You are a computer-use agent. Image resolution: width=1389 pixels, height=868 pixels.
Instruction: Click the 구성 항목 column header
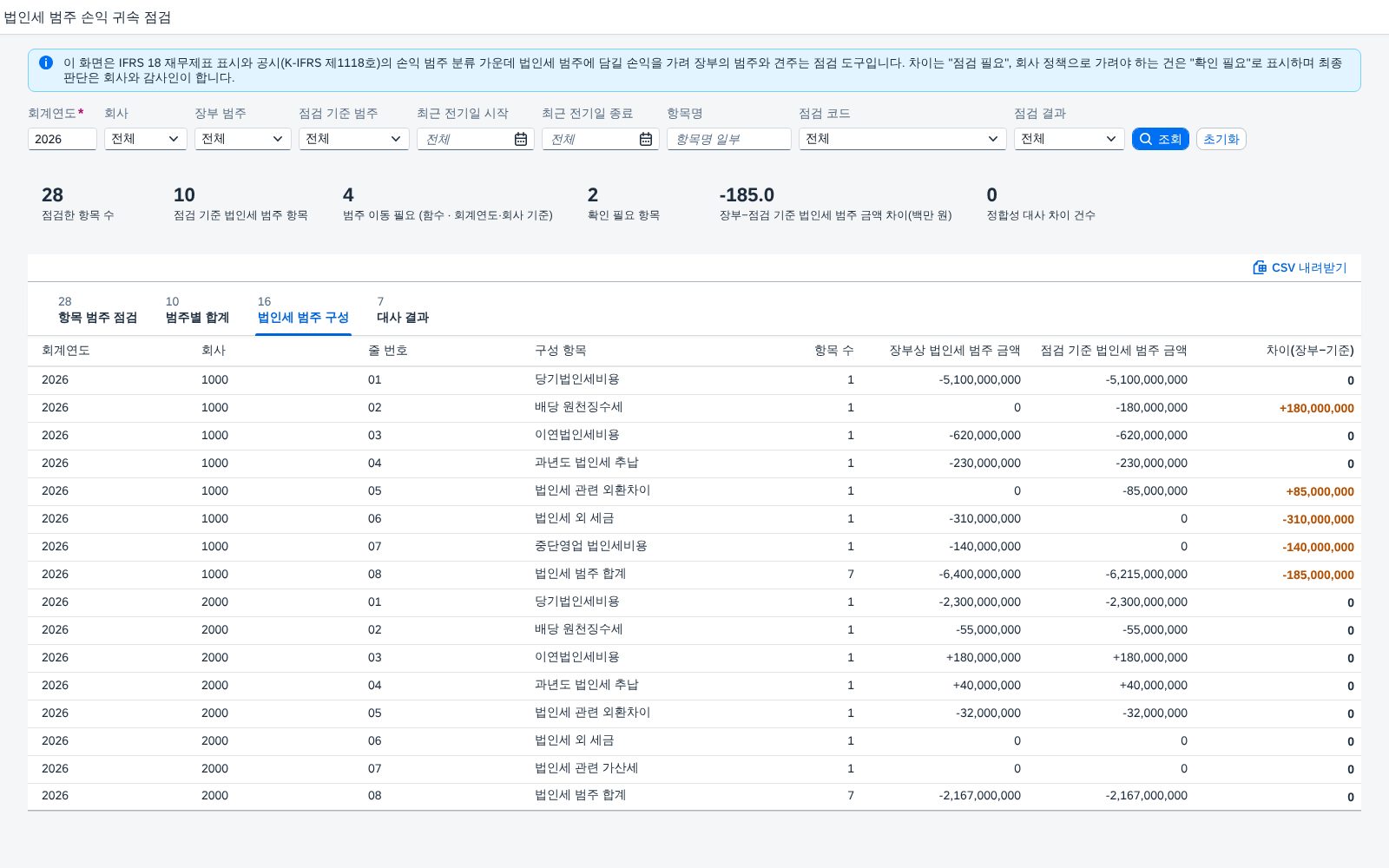[561, 351]
